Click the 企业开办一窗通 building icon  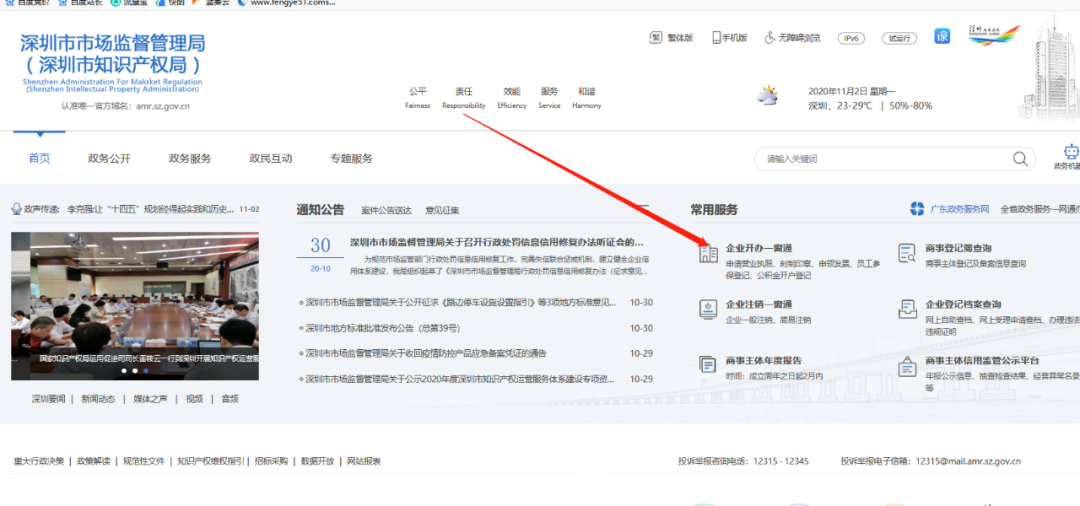(x=707, y=253)
